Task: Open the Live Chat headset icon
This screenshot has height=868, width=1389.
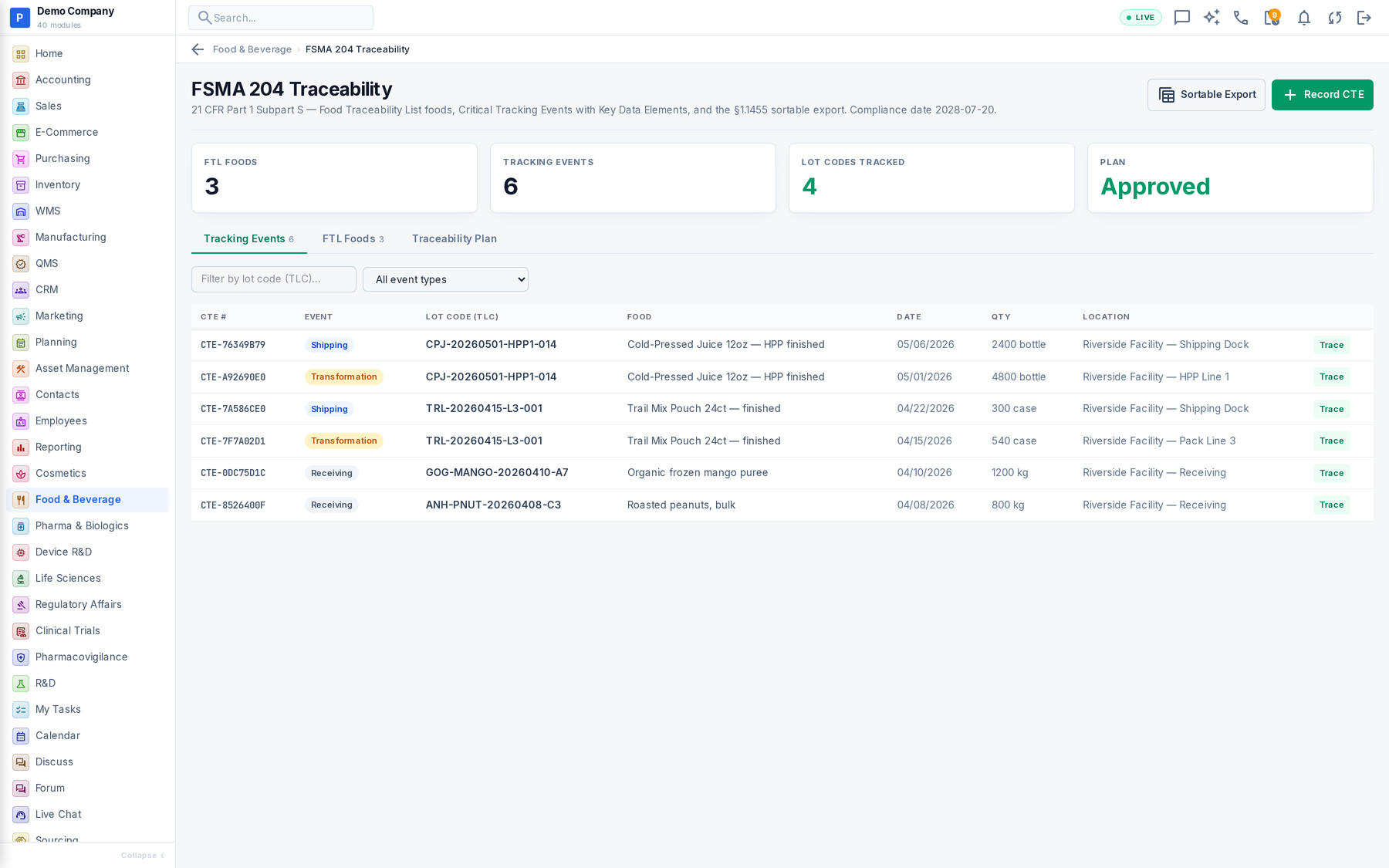Action: (21, 815)
